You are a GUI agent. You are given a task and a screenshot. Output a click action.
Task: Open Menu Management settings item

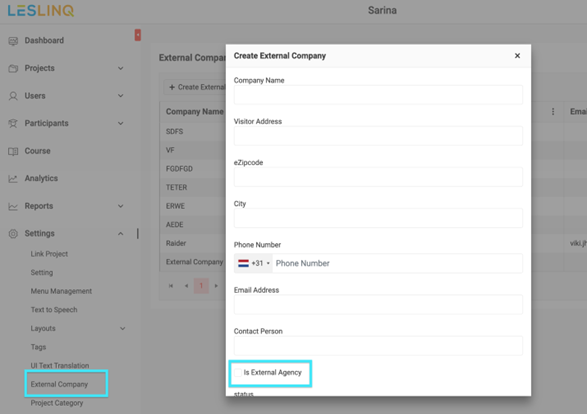click(61, 291)
